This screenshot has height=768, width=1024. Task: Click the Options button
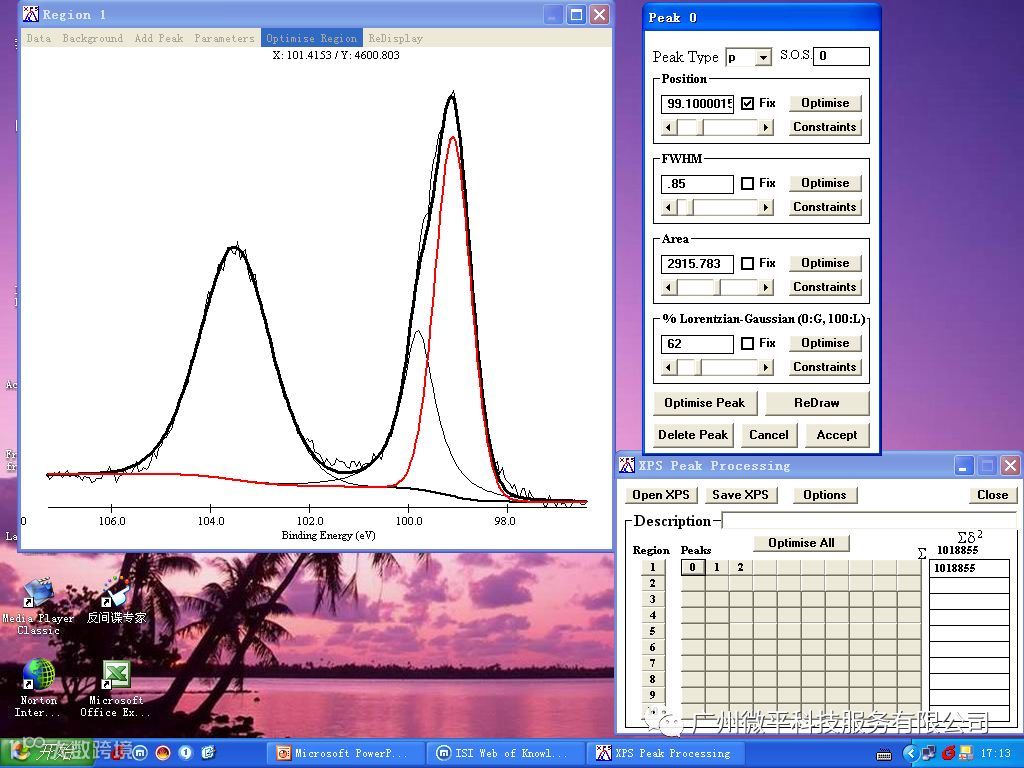click(x=825, y=495)
